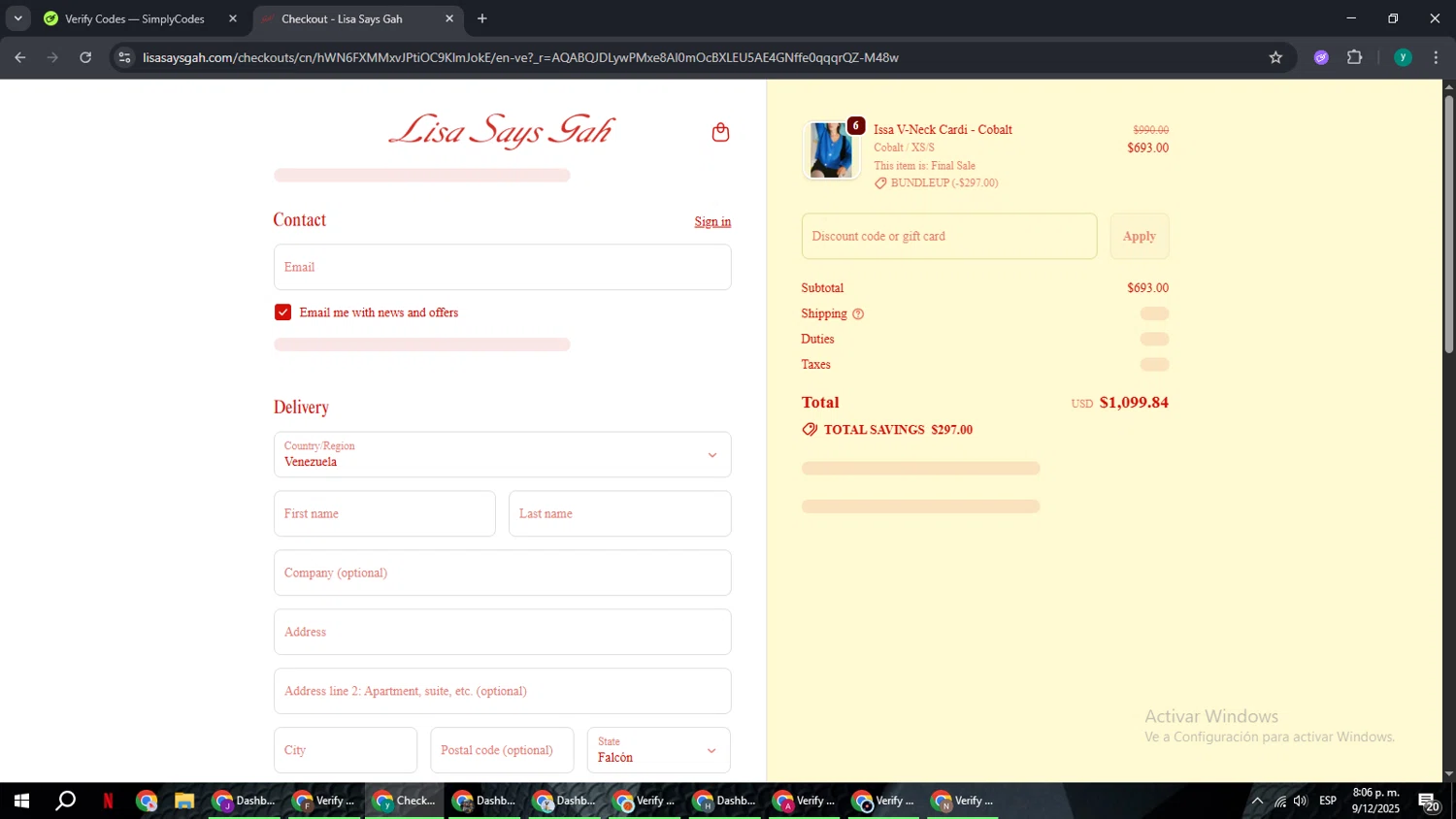
Task: Click the browser address bar URL
Action: 520,57
